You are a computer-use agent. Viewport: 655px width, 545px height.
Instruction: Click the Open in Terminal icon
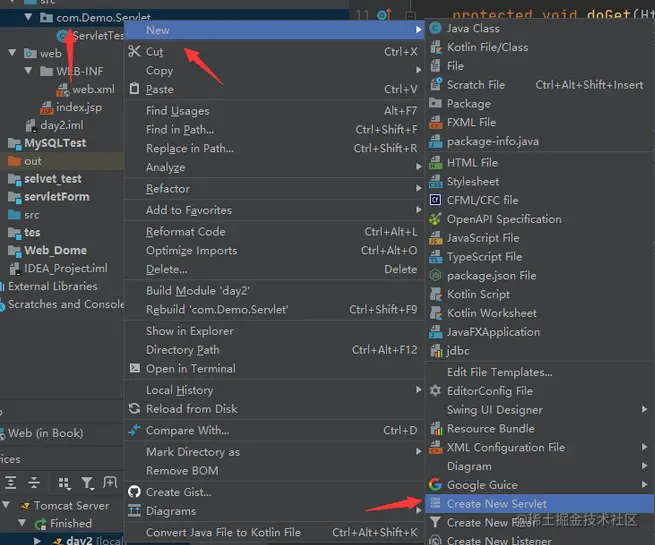pos(135,368)
